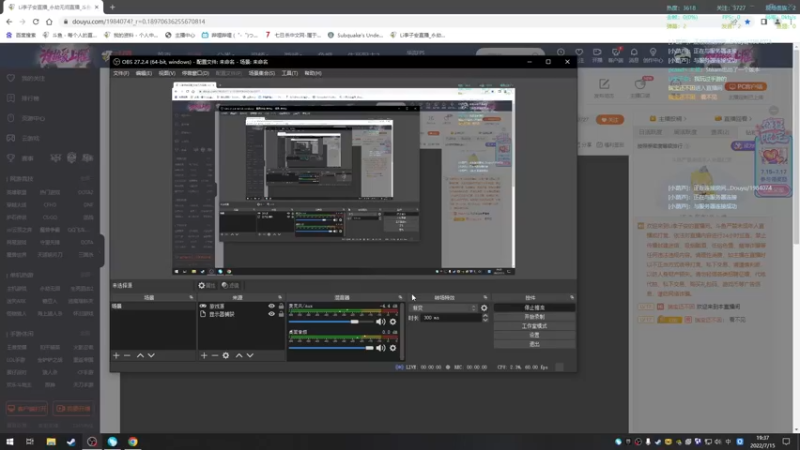Viewport: 800px width, 450px height.
Task: Start recording in OBS Controls
Action: [534, 317]
